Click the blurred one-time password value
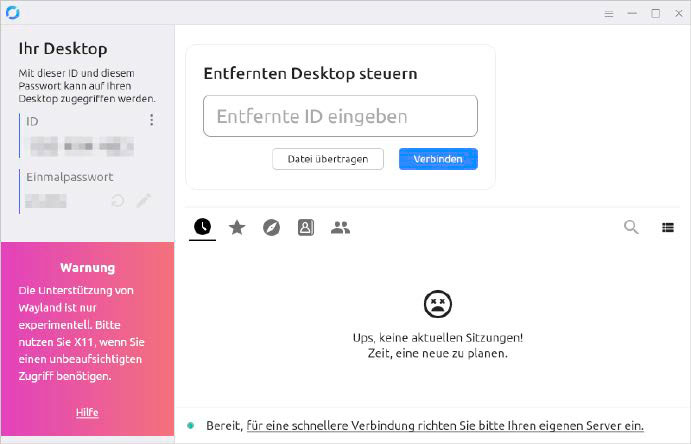 (46, 201)
